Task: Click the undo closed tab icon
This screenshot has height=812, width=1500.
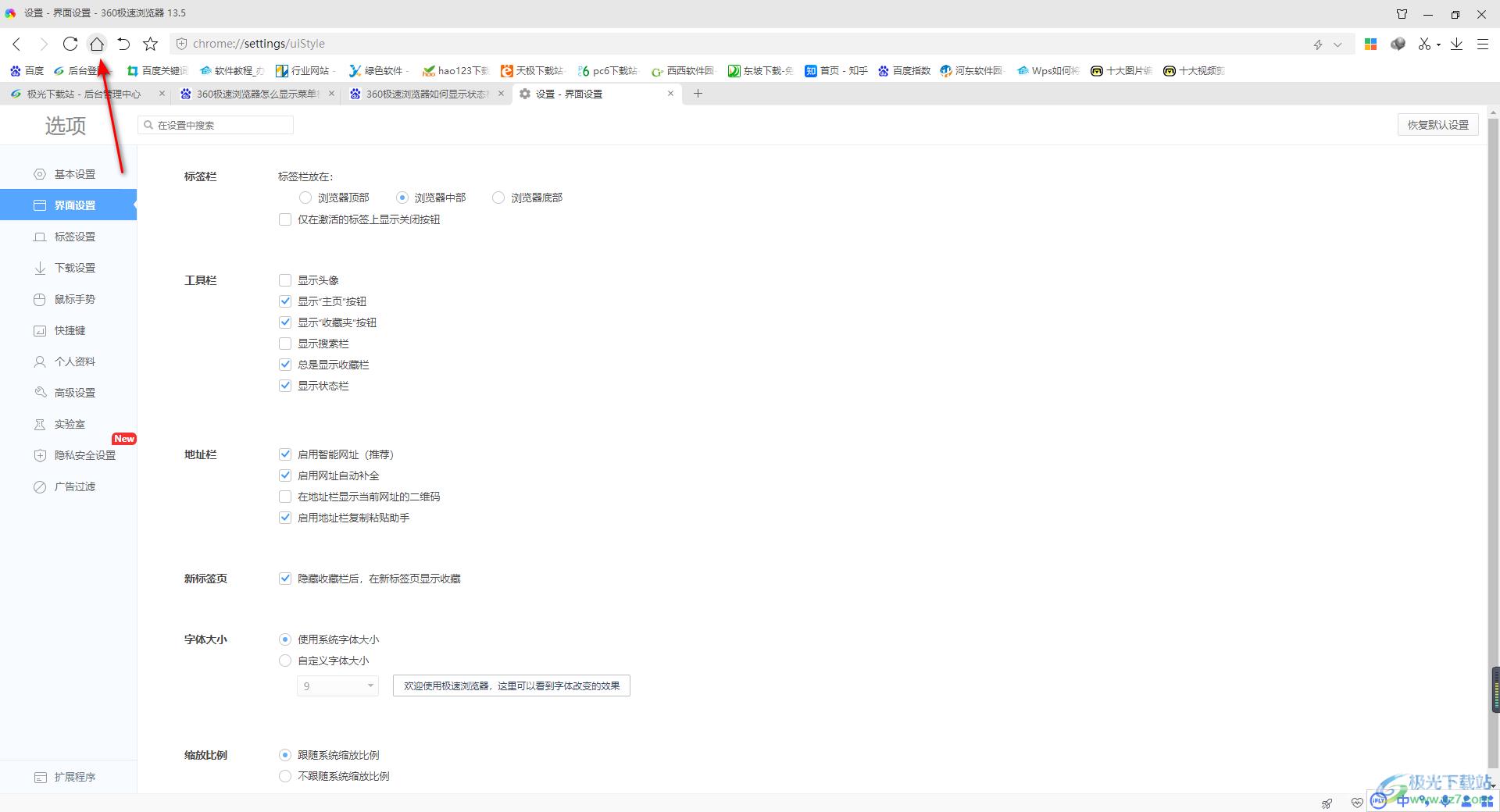Action: coord(123,44)
